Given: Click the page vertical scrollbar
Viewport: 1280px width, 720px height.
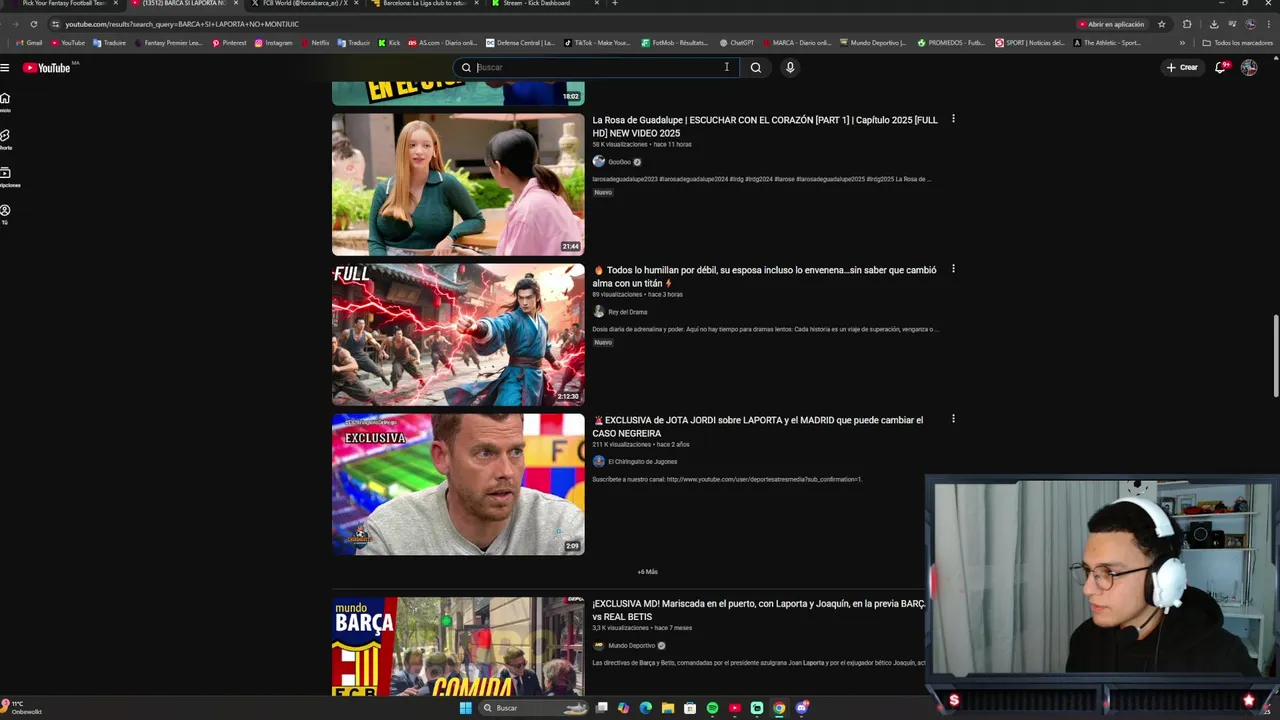Looking at the screenshot, I should pos(1275,357).
